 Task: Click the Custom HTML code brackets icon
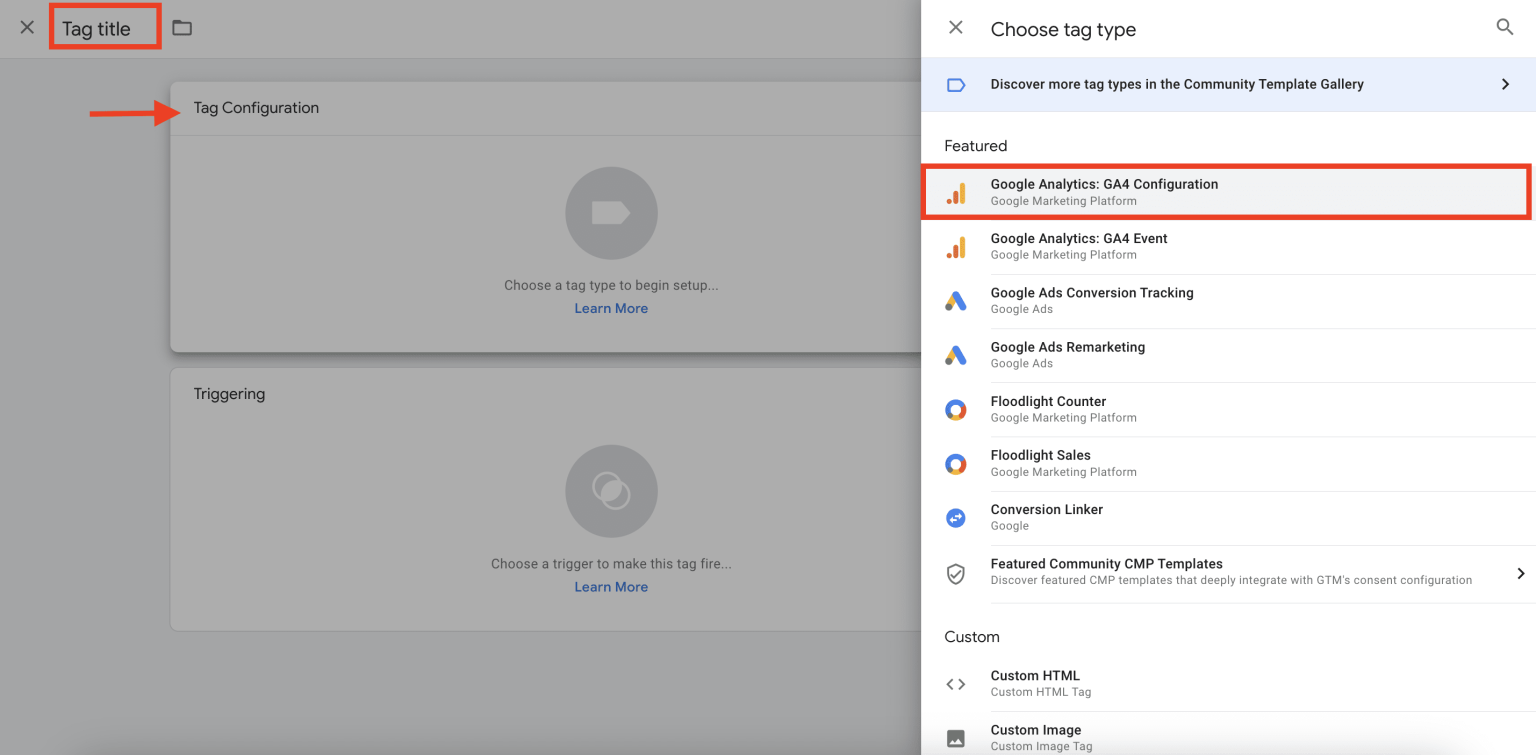click(956, 685)
